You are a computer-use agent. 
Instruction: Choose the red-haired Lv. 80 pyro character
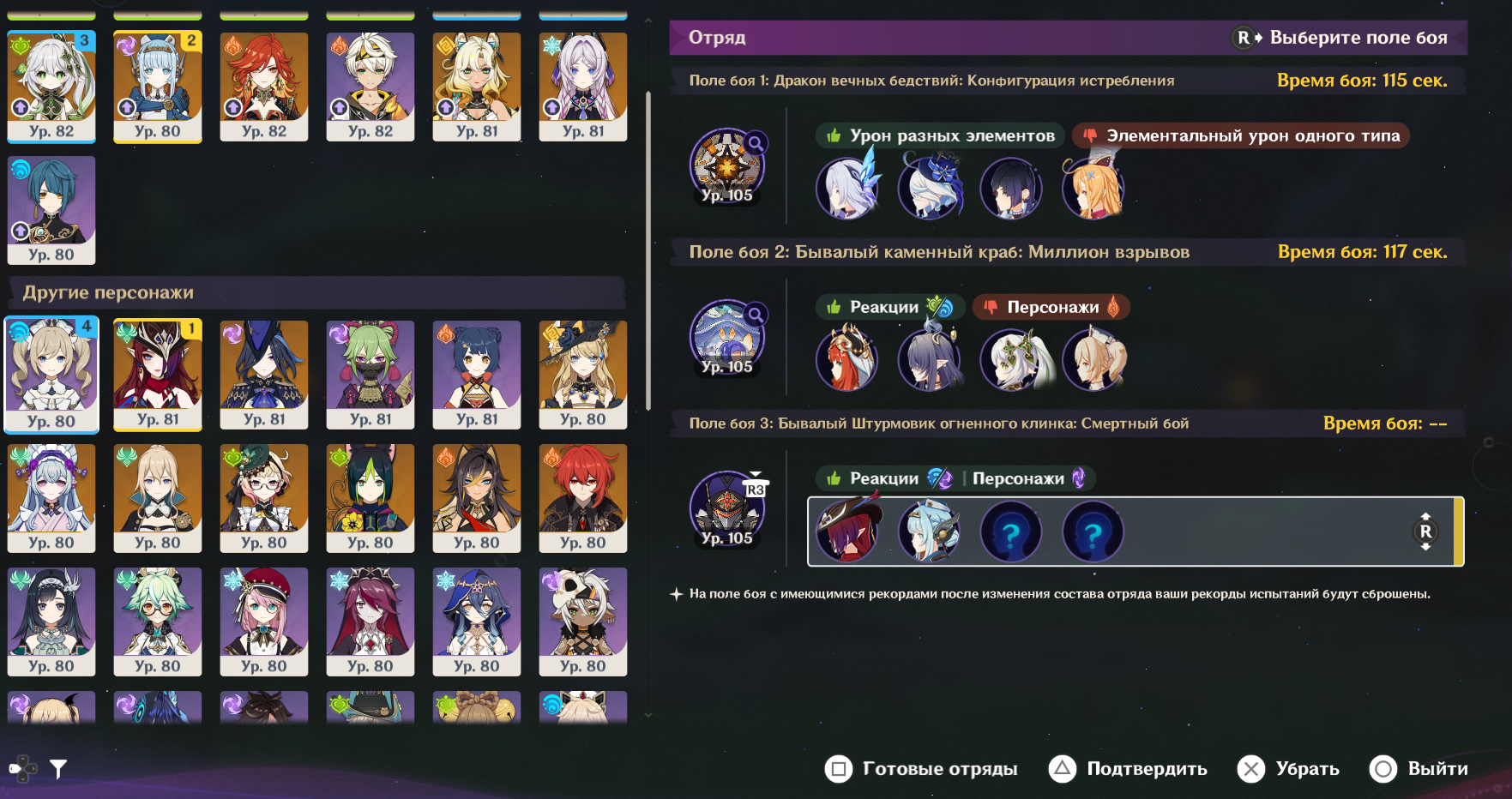(x=583, y=498)
